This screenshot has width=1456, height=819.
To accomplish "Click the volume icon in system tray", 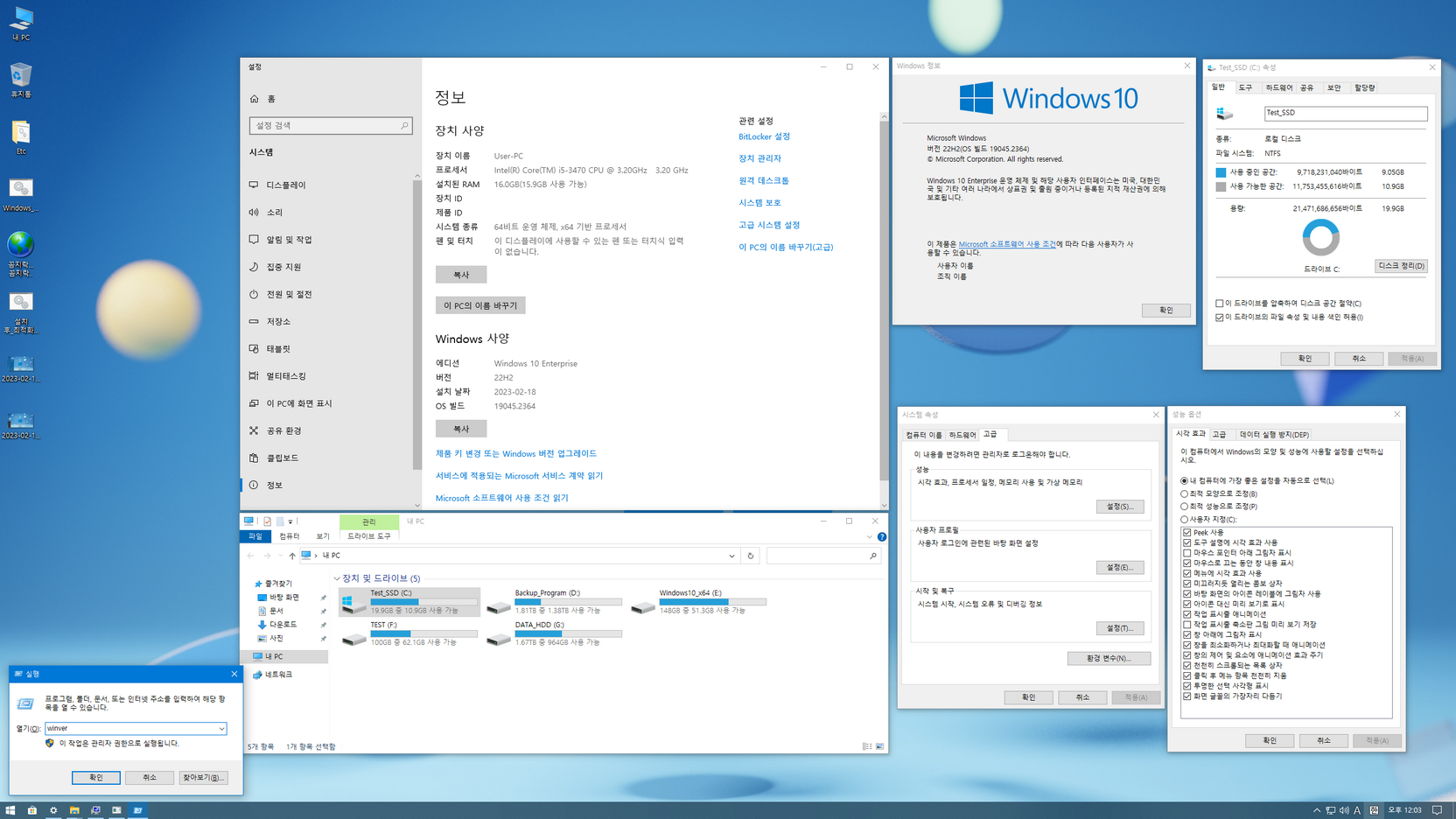I will (1344, 810).
